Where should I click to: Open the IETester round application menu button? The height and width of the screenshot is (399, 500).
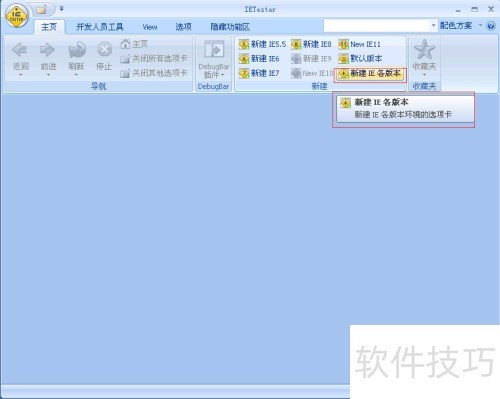(17, 16)
